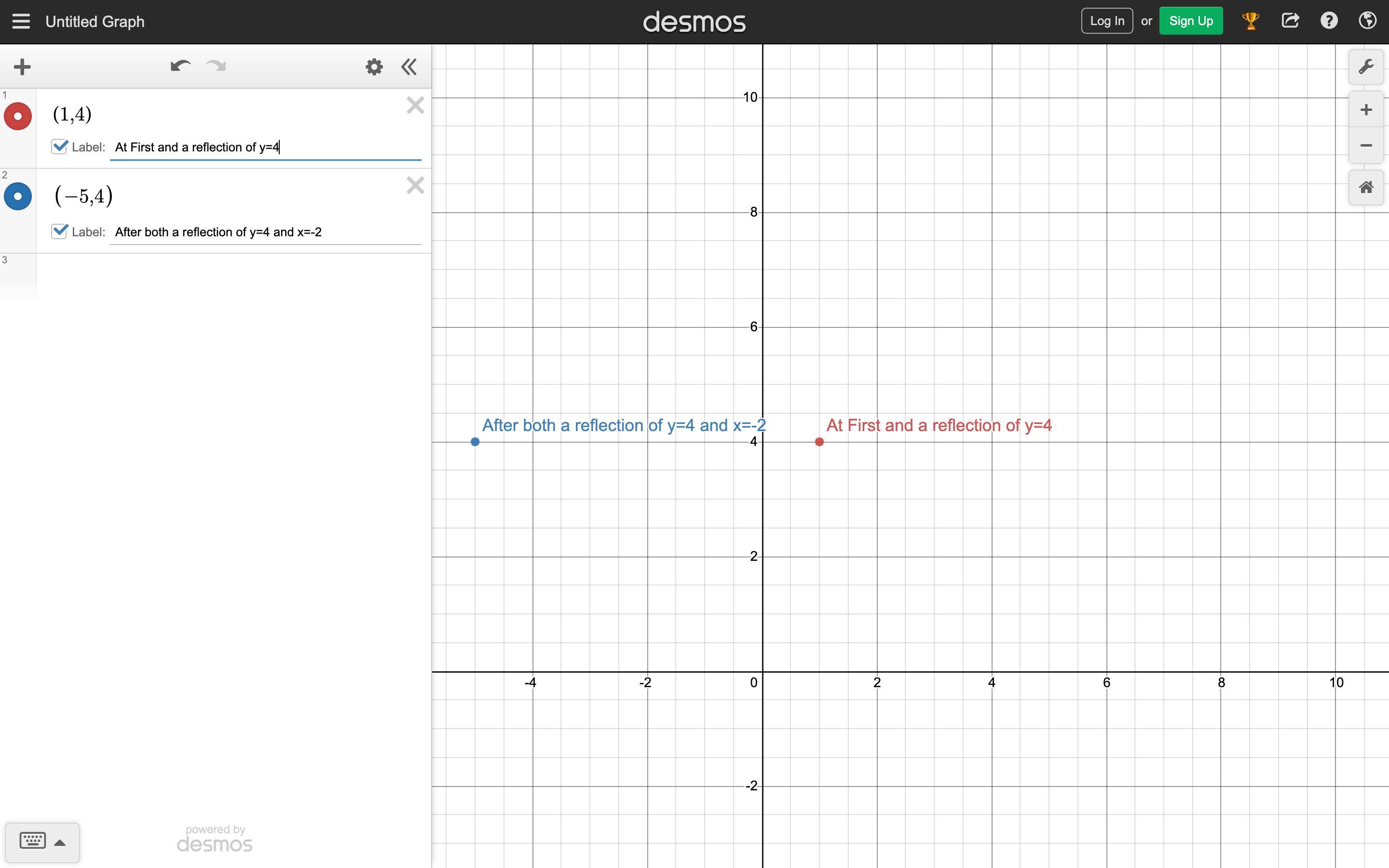Collapse the expression list panel
This screenshot has width=1389, height=868.
pos(409,67)
